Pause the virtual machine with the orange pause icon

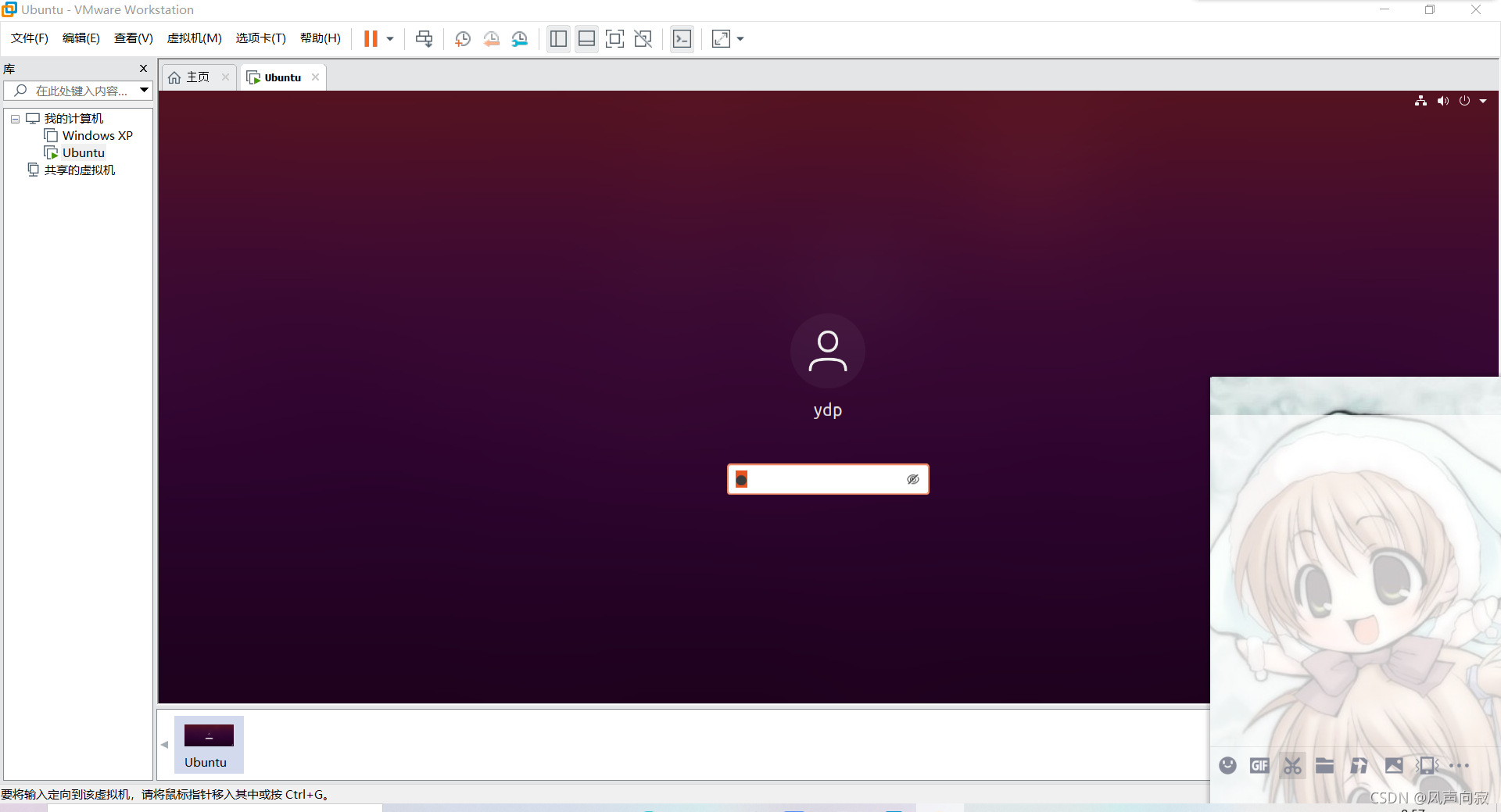tap(371, 38)
